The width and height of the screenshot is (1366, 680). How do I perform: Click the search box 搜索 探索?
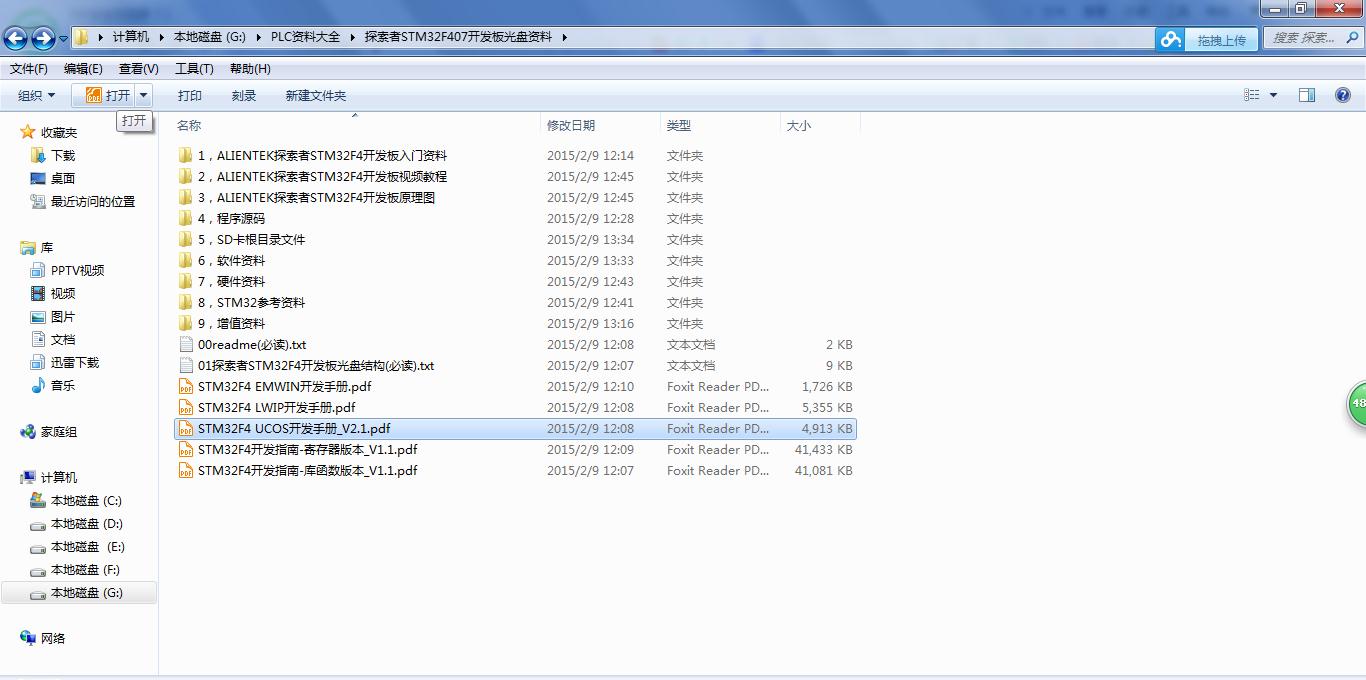[x=1312, y=38]
